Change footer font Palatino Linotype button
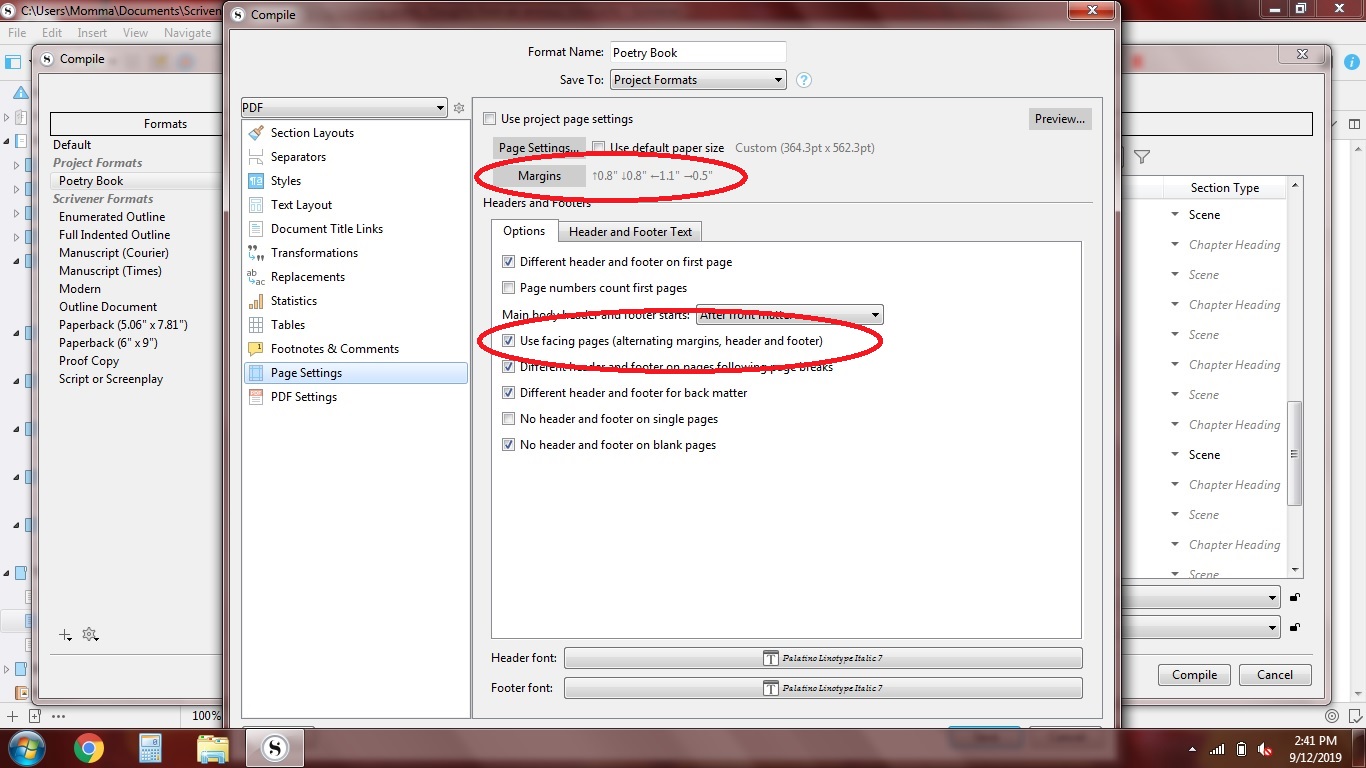Viewport: 1366px width, 768px height. click(x=823, y=688)
